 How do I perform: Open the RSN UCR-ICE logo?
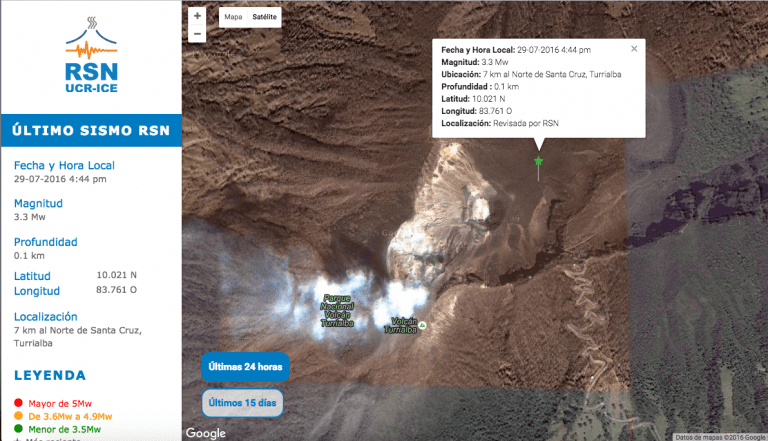[92, 55]
